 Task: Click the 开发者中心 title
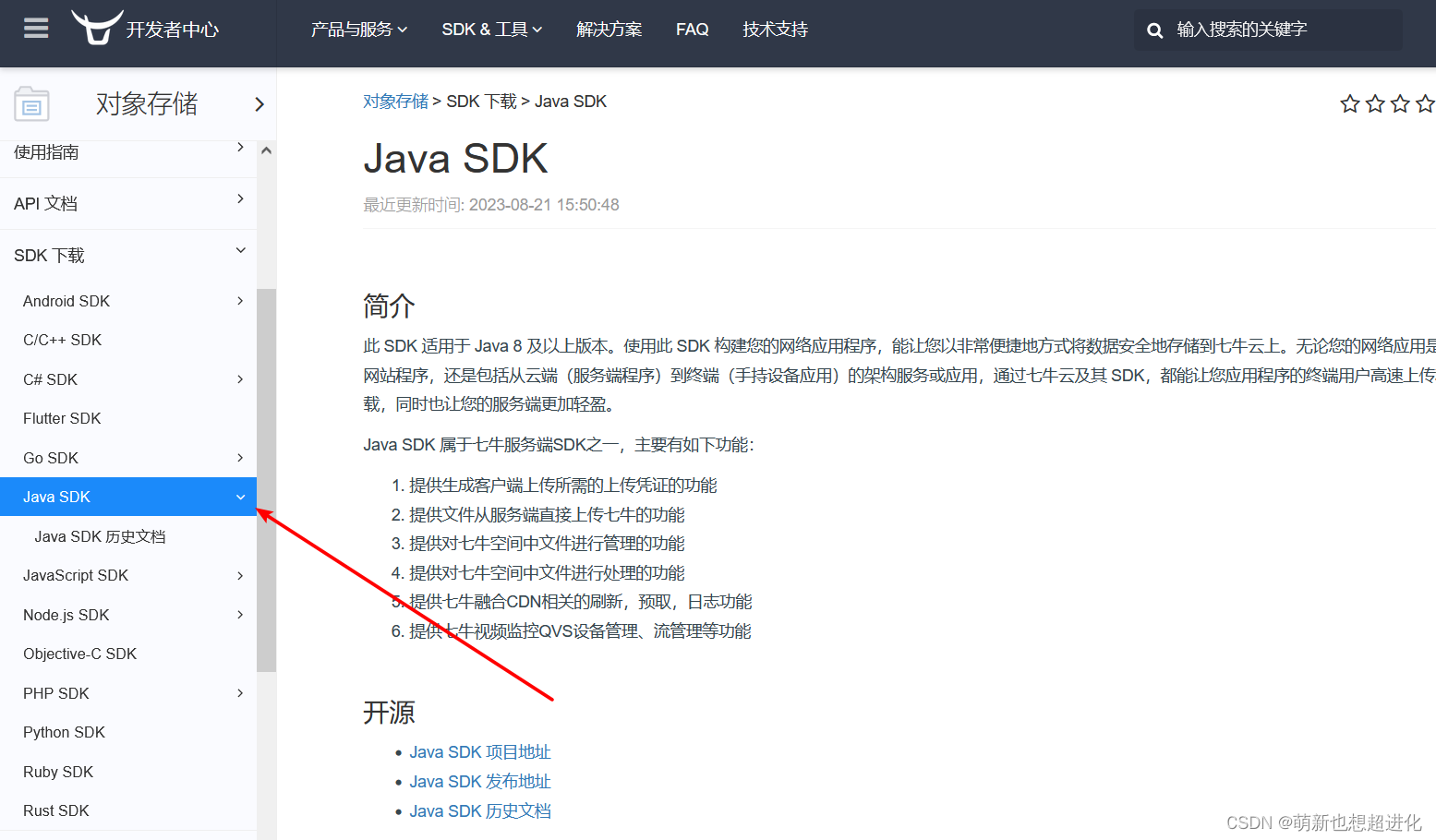pos(173,30)
